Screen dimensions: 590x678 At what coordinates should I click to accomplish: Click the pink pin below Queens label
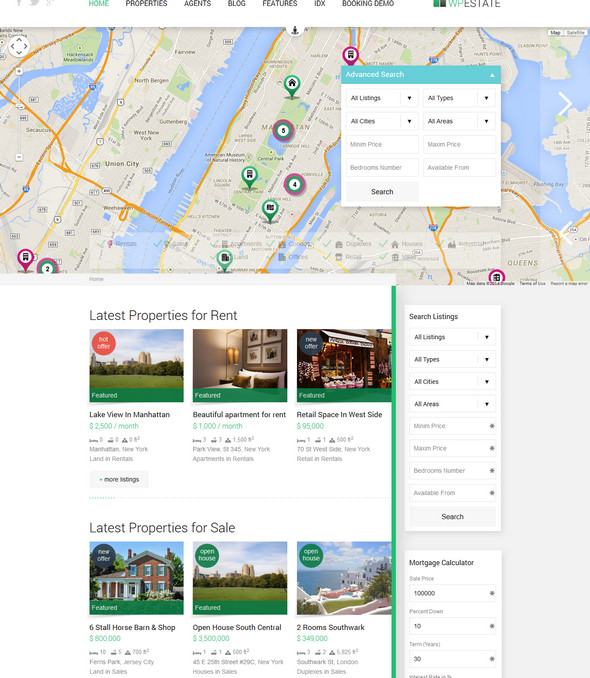pos(497,277)
